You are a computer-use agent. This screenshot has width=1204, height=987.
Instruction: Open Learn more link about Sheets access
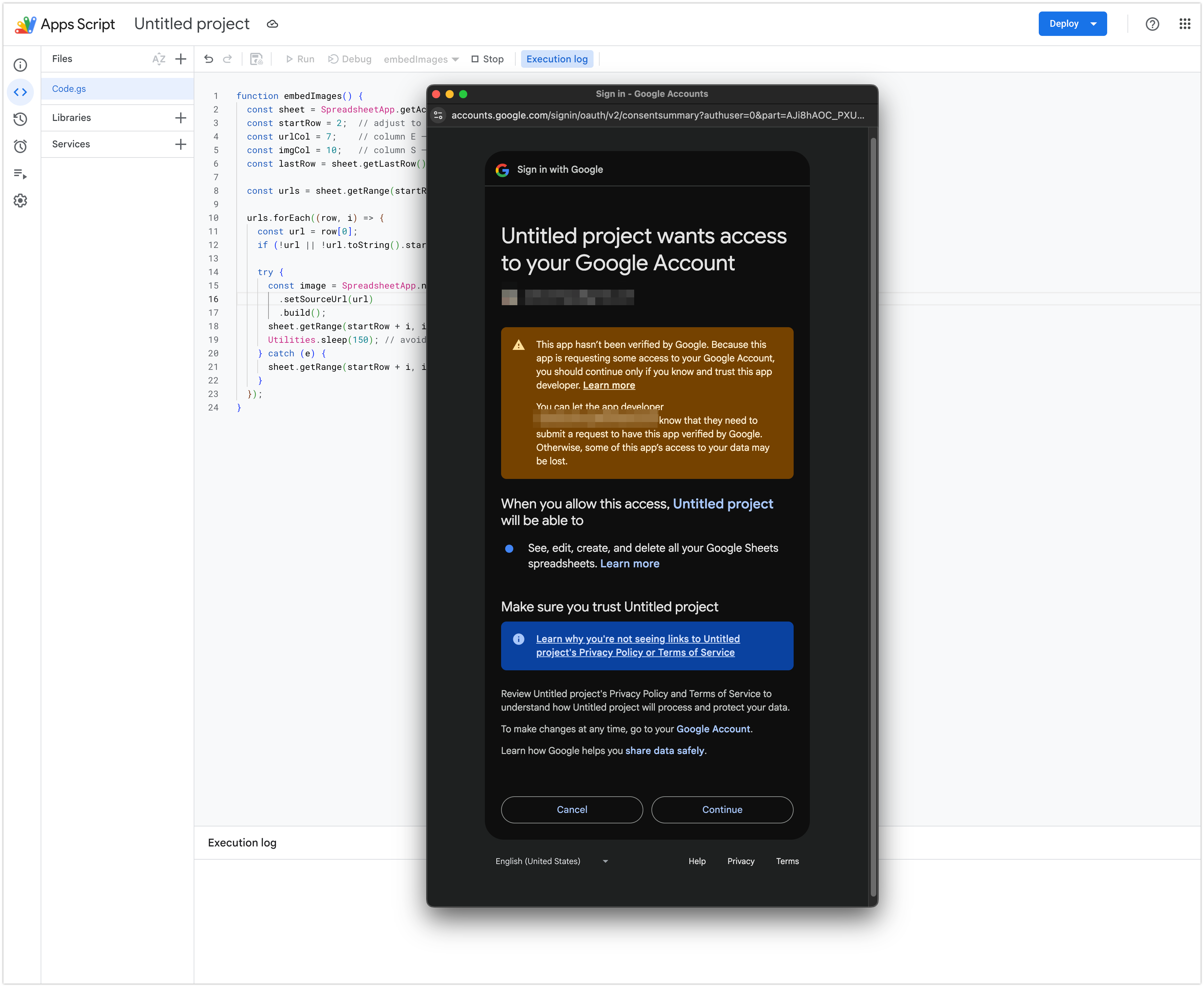(x=629, y=564)
